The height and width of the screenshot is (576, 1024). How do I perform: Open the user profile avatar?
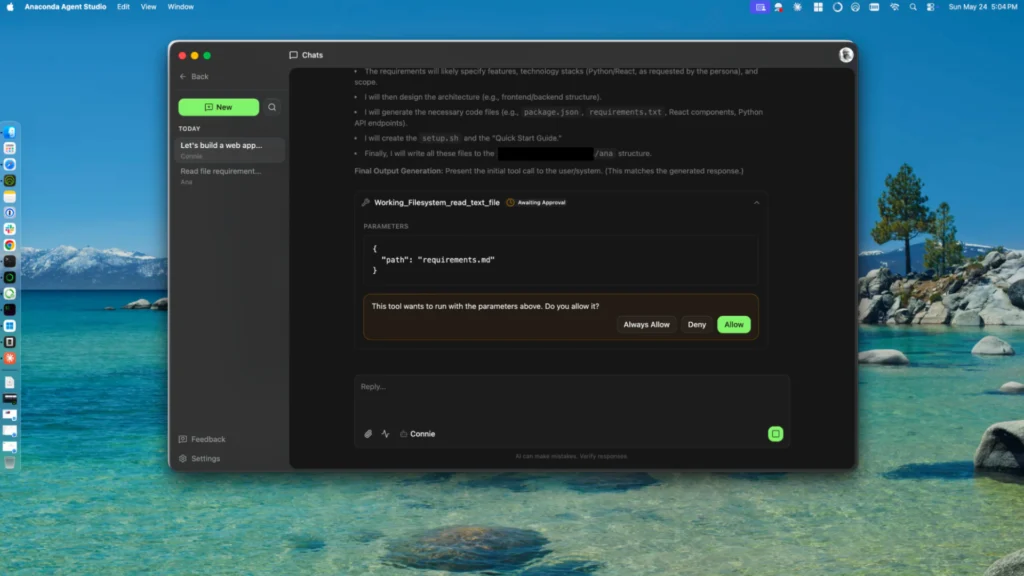846,55
